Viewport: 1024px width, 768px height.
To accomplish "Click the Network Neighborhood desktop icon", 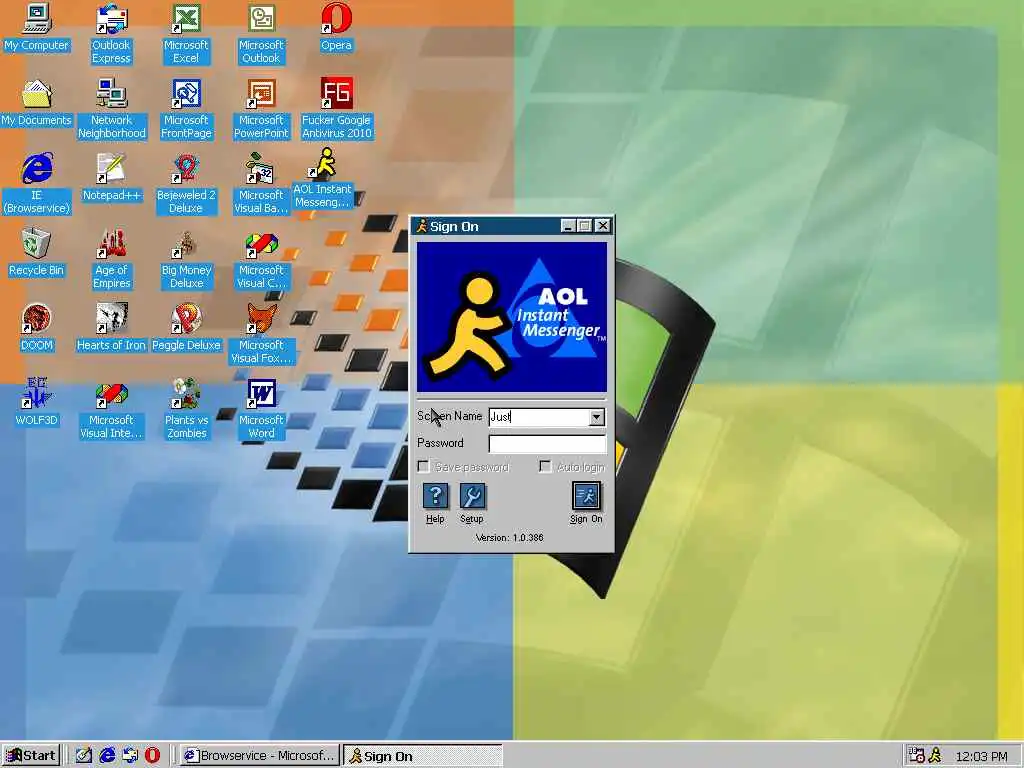I will [112, 108].
